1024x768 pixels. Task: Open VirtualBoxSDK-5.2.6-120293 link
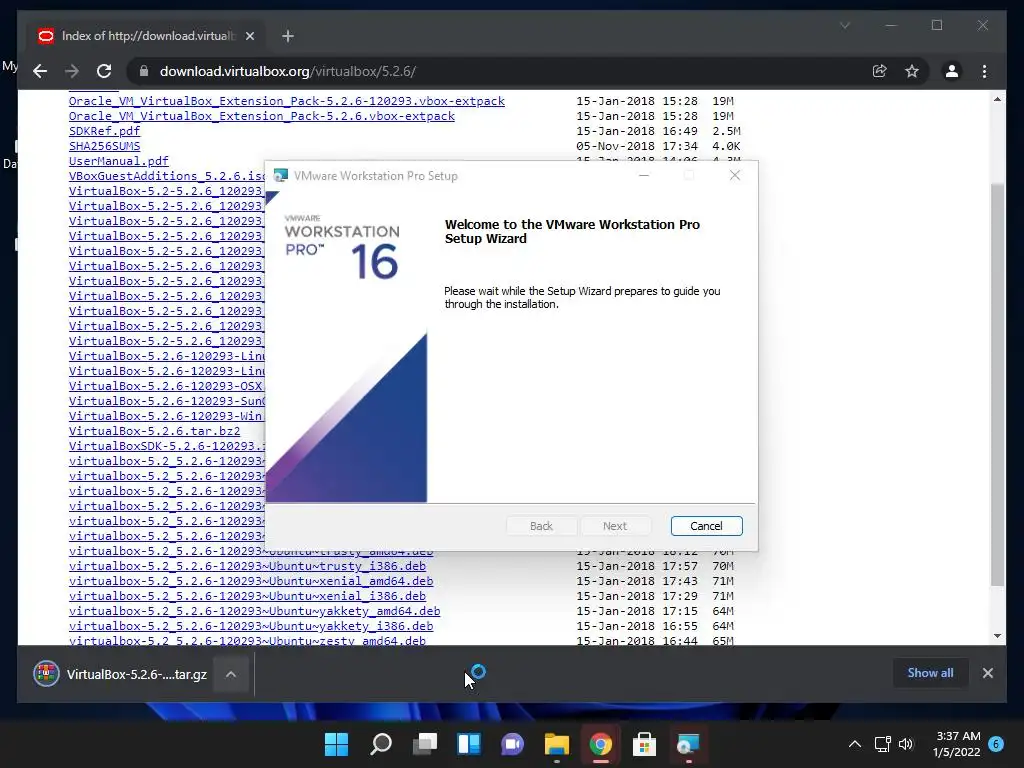167,447
